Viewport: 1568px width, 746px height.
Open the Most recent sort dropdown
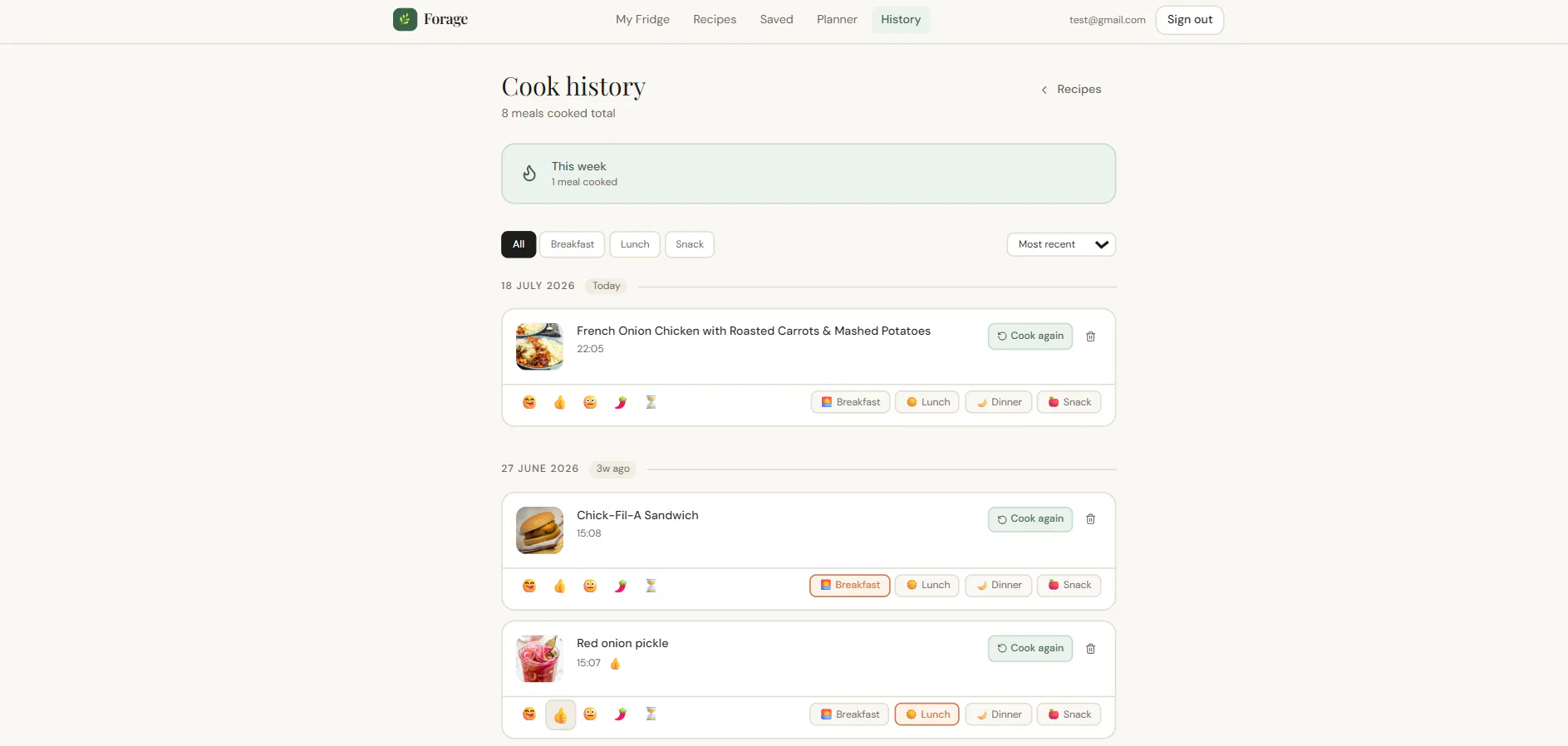click(x=1061, y=244)
